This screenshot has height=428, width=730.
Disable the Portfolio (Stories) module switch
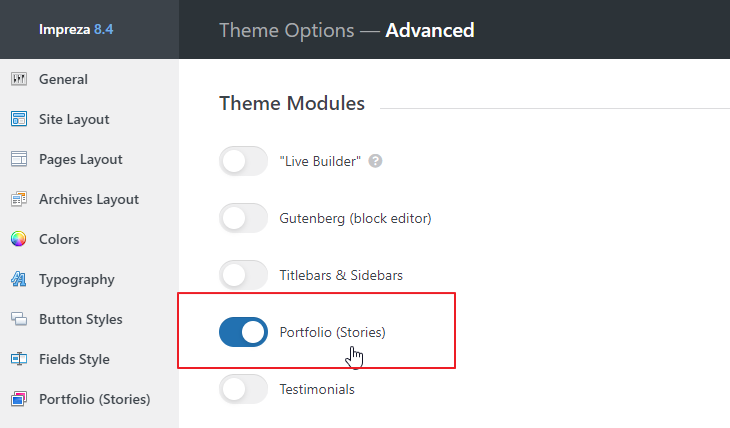pos(243,332)
